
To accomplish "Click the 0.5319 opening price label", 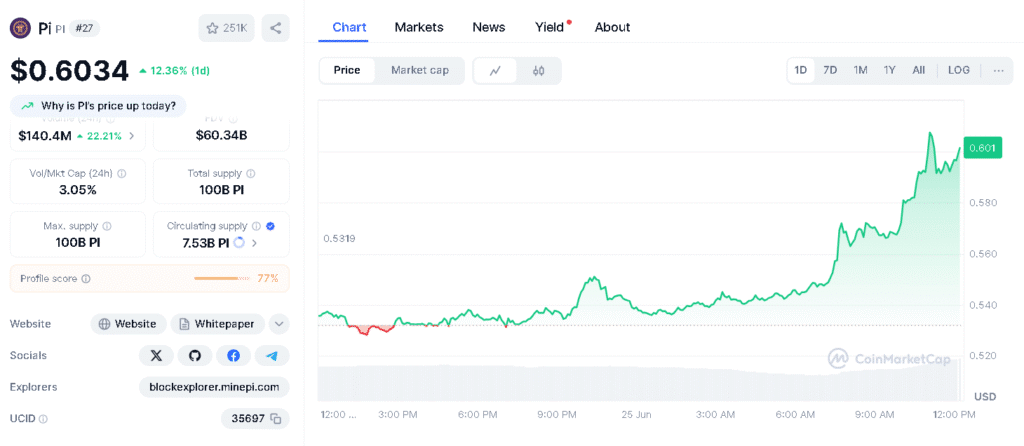I will 340,239.
